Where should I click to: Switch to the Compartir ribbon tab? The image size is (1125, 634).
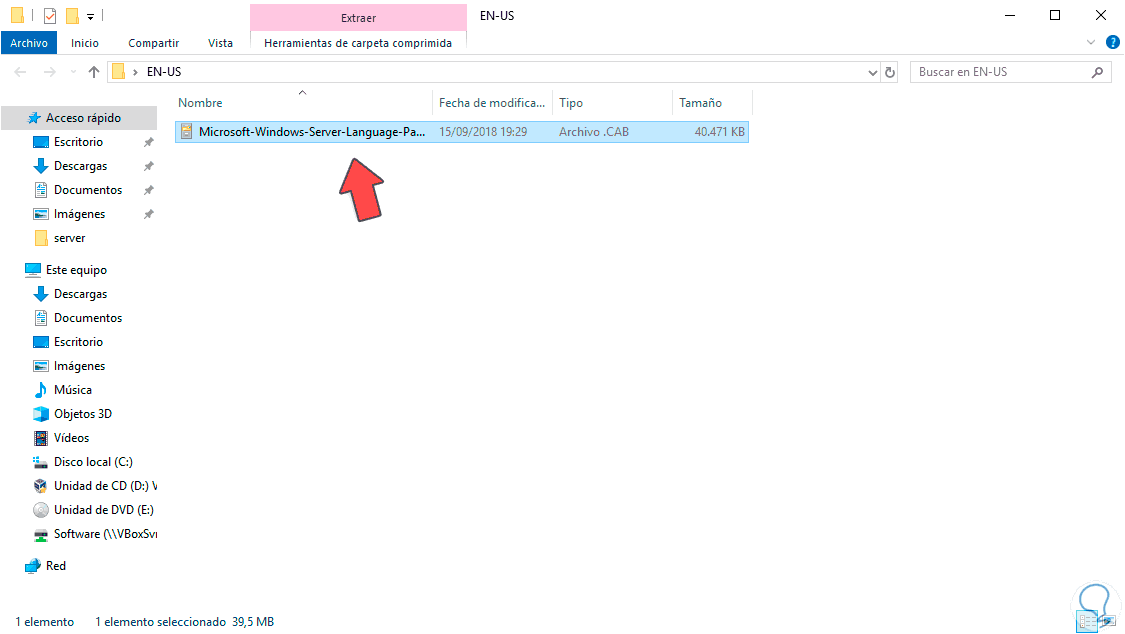pyautogui.click(x=154, y=43)
